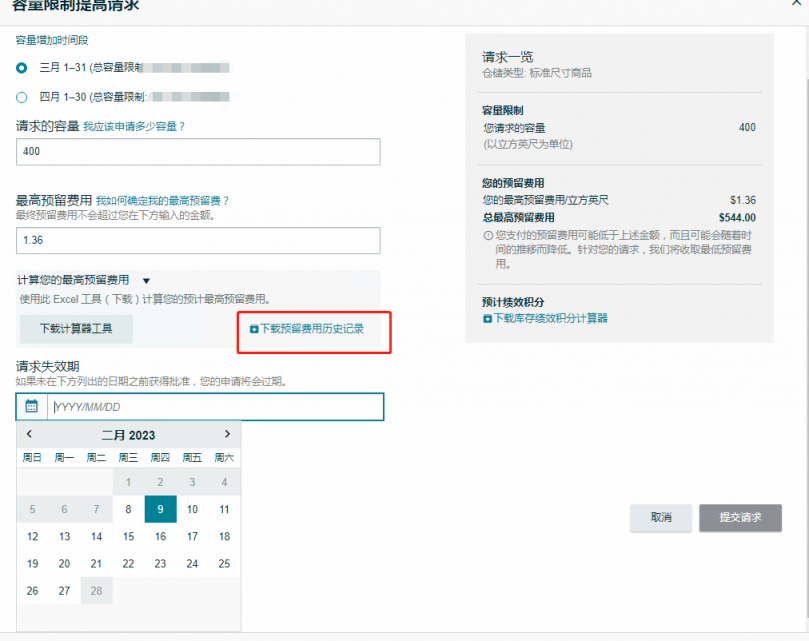Pick February 10 in the calendar
Viewport: 809px width, 641px height.
pos(192,509)
